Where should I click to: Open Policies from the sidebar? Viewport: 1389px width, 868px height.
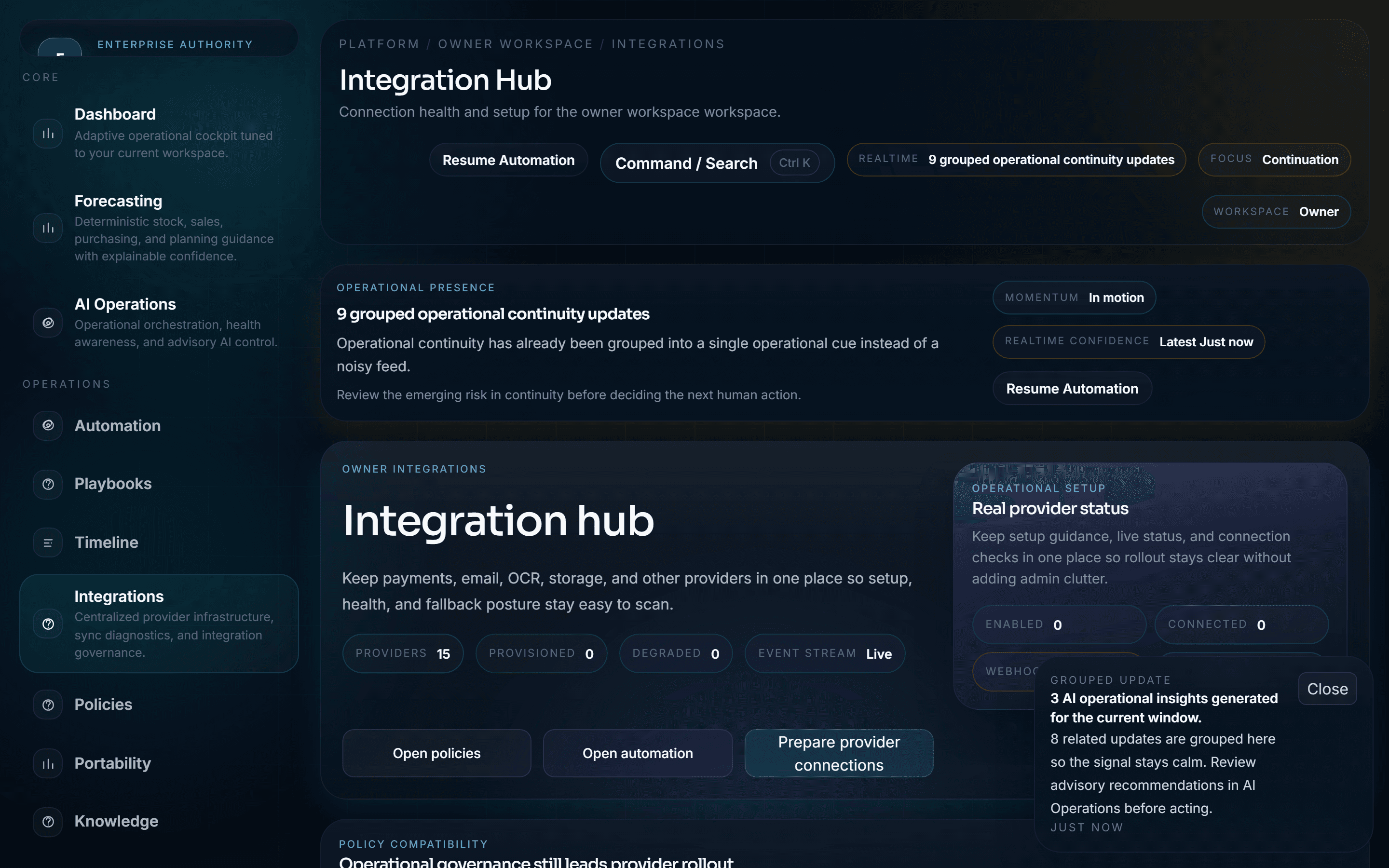(159, 705)
